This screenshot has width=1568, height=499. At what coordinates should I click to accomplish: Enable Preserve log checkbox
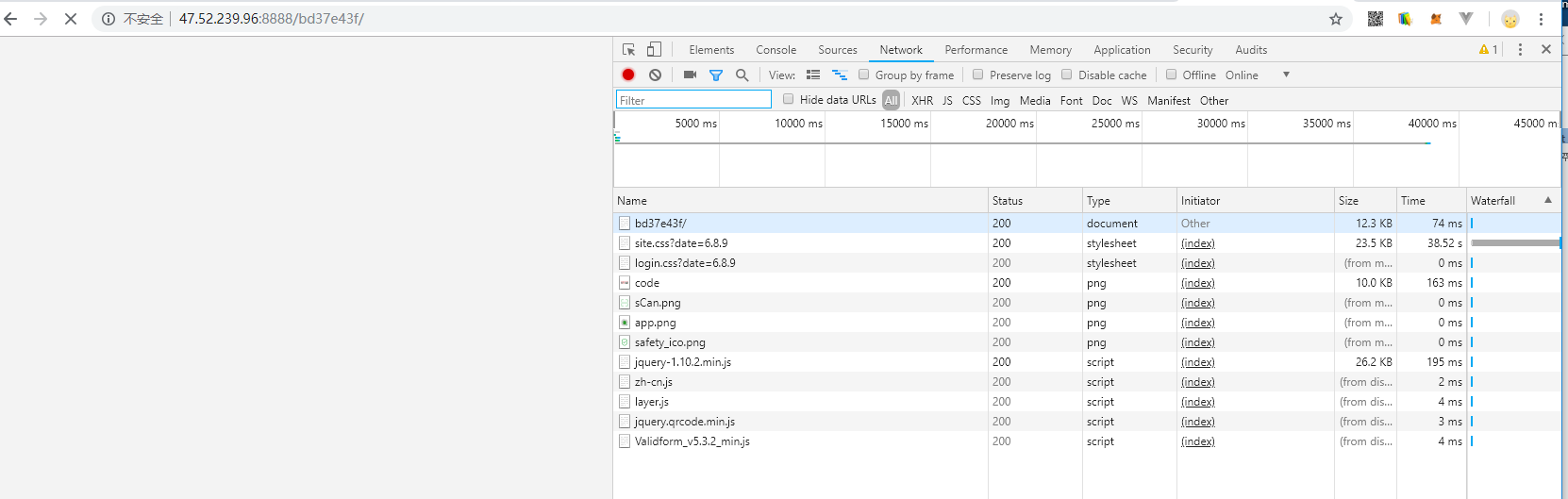(977, 75)
